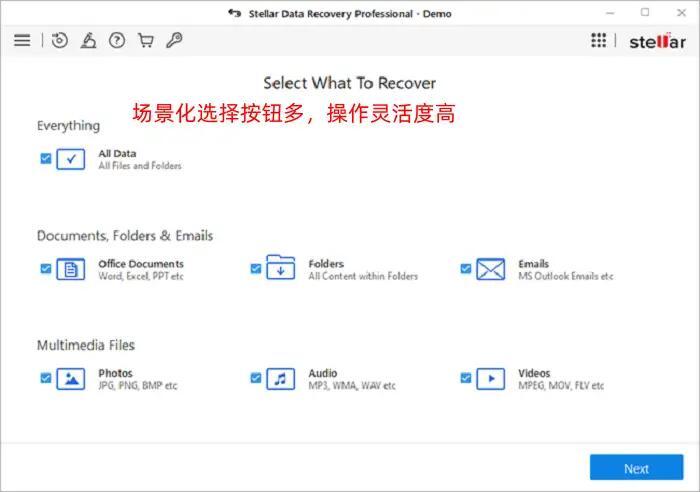Click the resume recovery icon

coord(59,41)
